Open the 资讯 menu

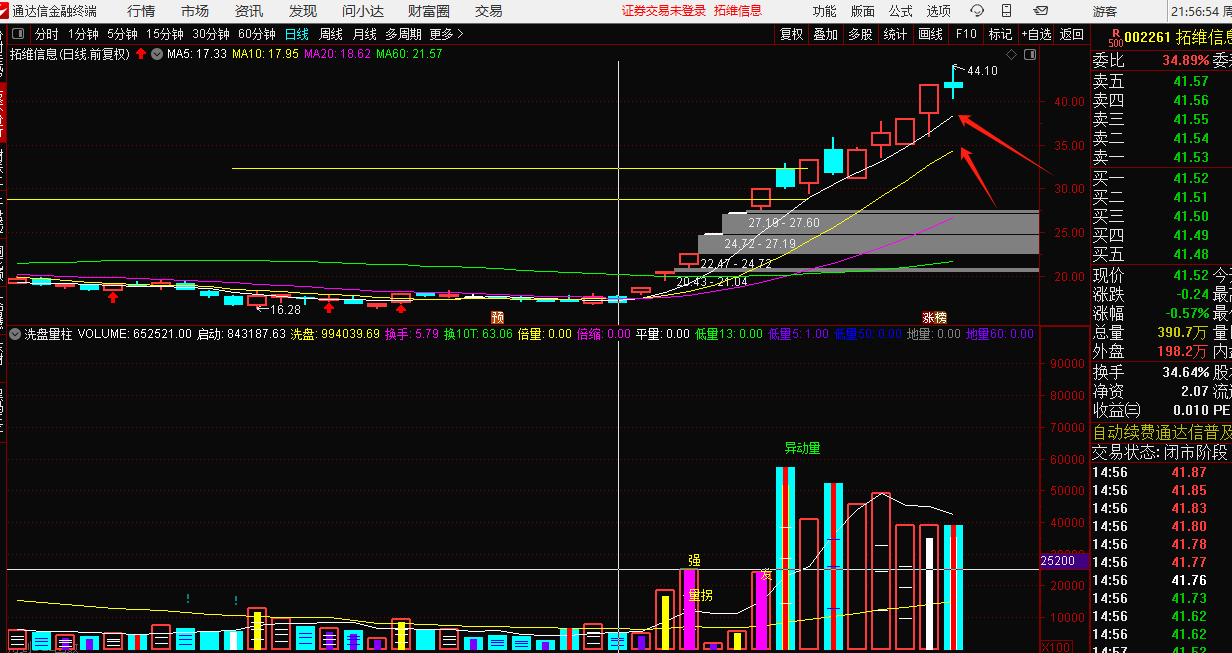pos(249,11)
